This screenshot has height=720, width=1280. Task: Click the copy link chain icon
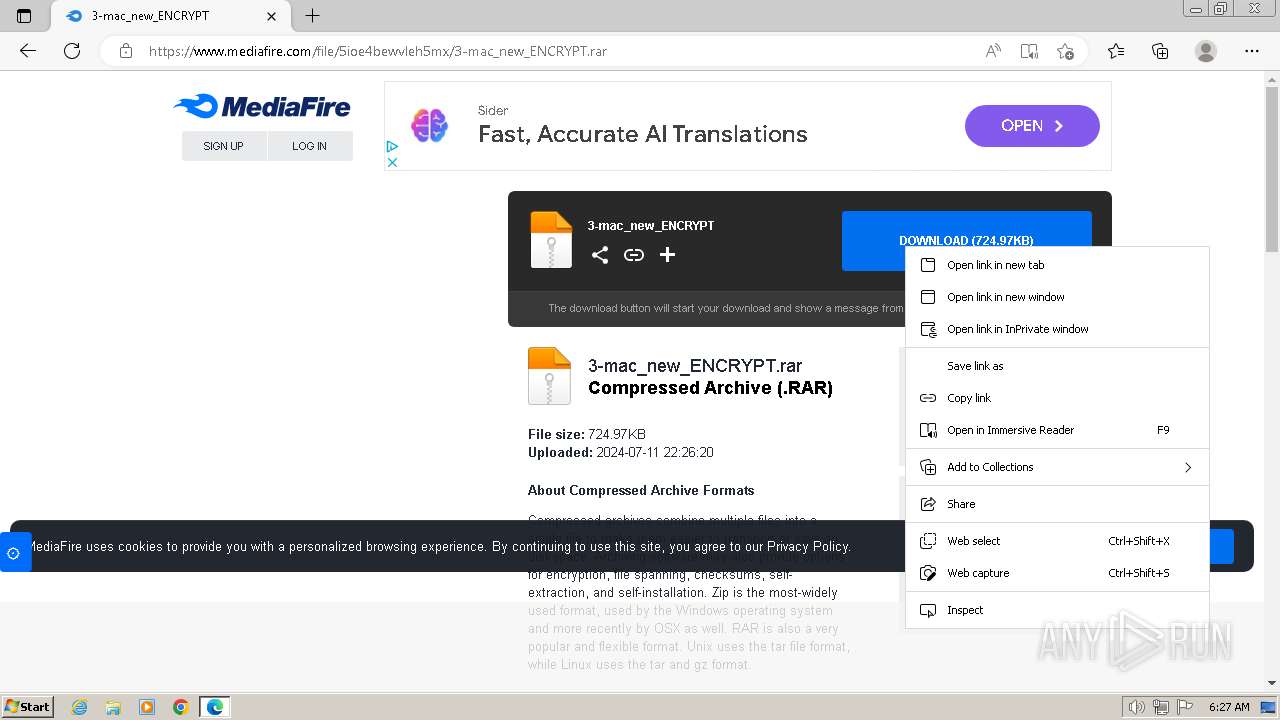click(634, 255)
